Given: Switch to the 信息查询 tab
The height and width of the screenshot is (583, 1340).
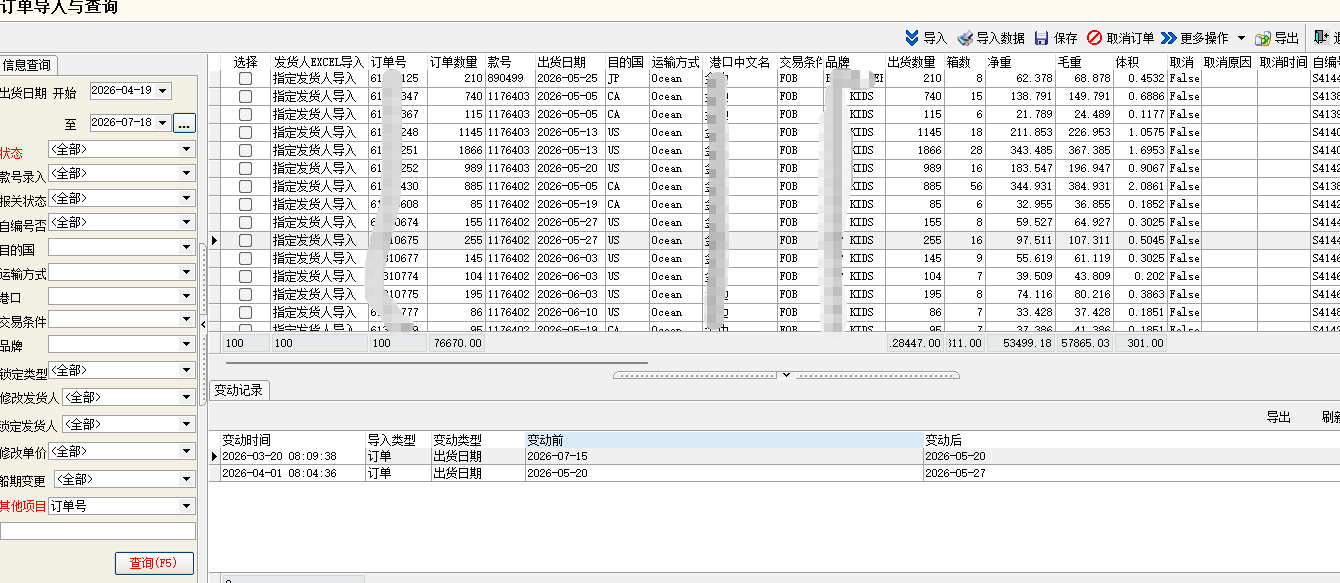Looking at the screenshot, I should tap(27, 65).
